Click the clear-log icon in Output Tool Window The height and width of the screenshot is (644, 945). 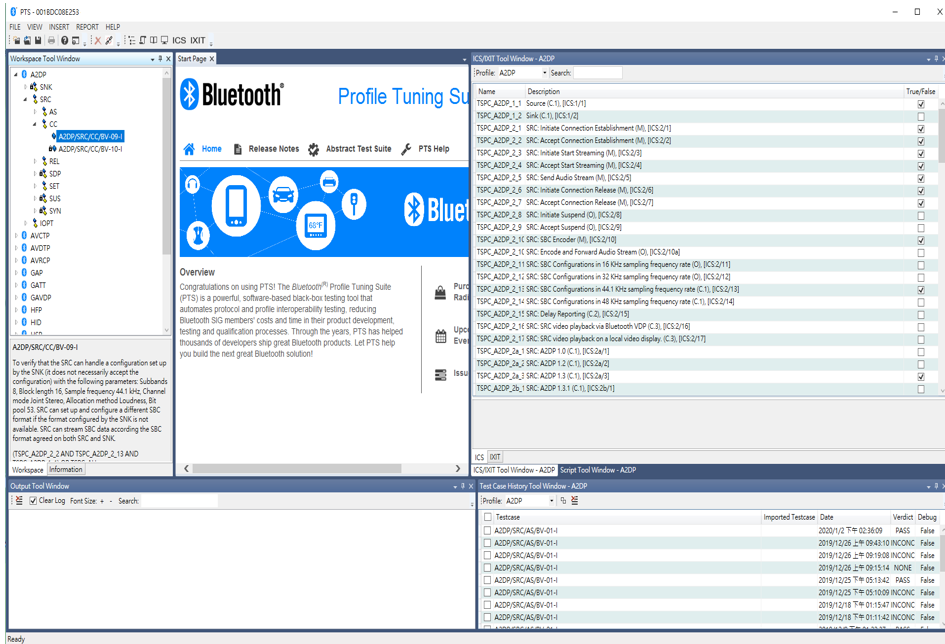19,501
